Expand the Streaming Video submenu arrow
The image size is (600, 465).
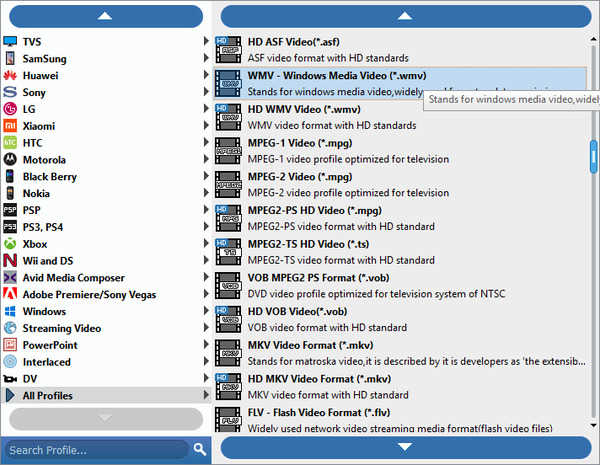coord(206,328)
